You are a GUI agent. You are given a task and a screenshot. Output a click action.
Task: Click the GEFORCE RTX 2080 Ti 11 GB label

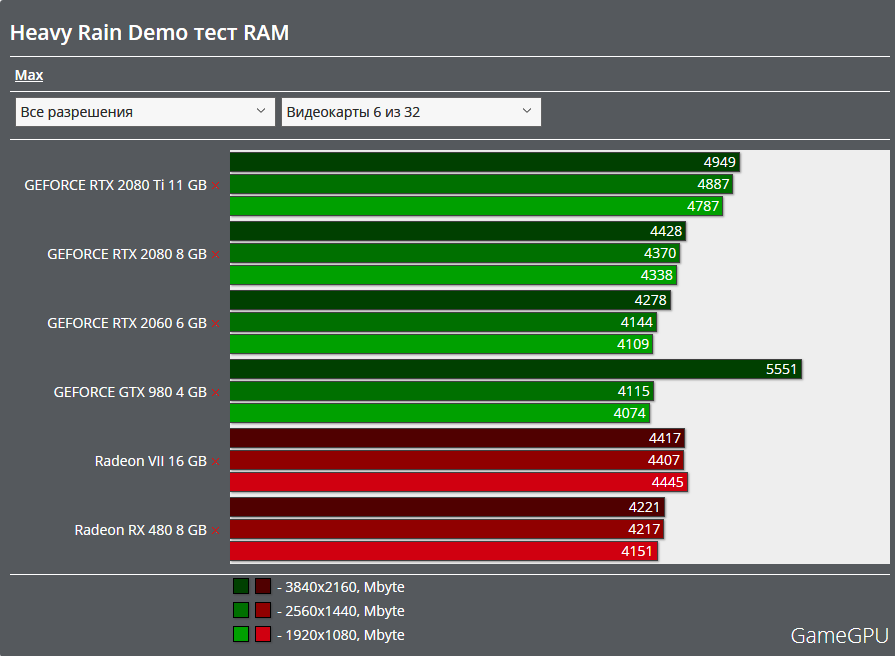click(115, 185)
